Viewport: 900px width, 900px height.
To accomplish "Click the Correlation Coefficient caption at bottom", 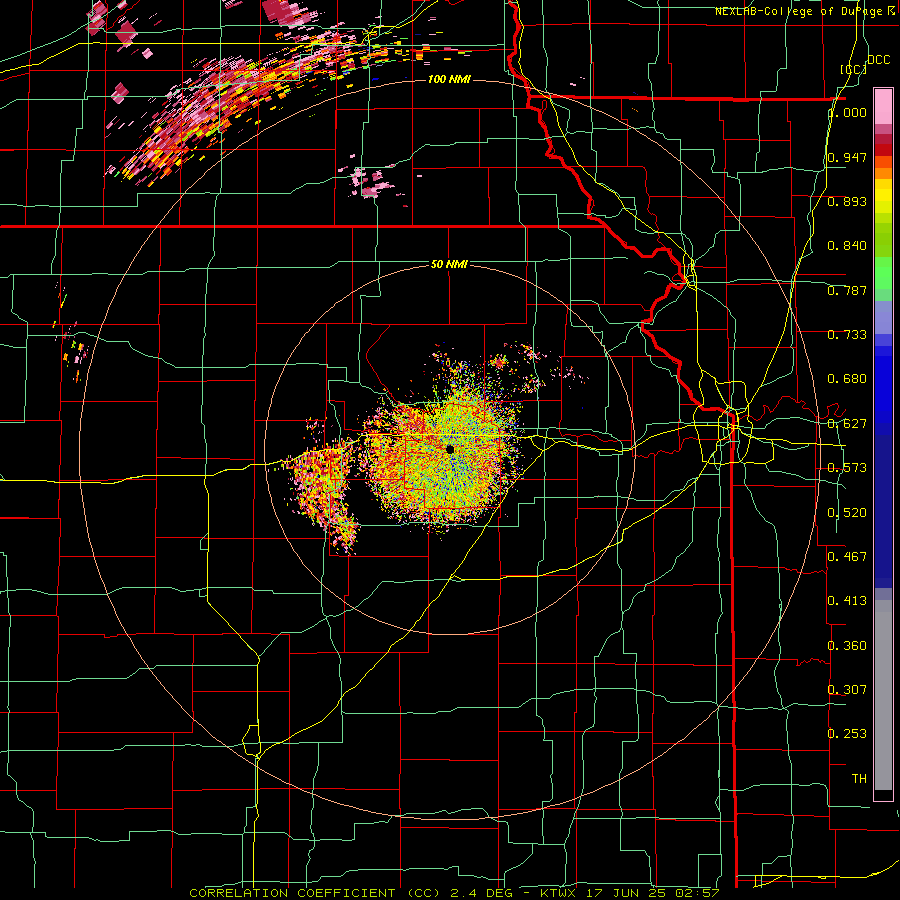I will coord(454,893).
